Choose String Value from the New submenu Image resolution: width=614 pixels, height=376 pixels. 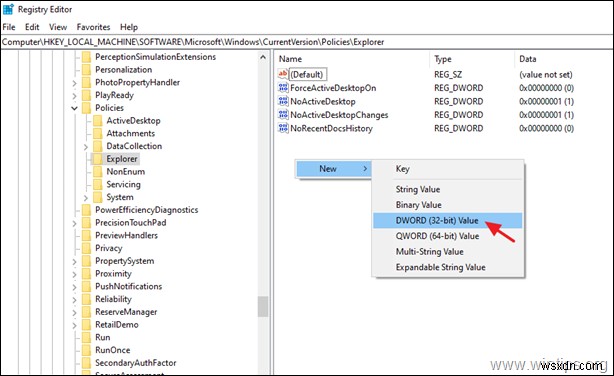coord(448,189)
